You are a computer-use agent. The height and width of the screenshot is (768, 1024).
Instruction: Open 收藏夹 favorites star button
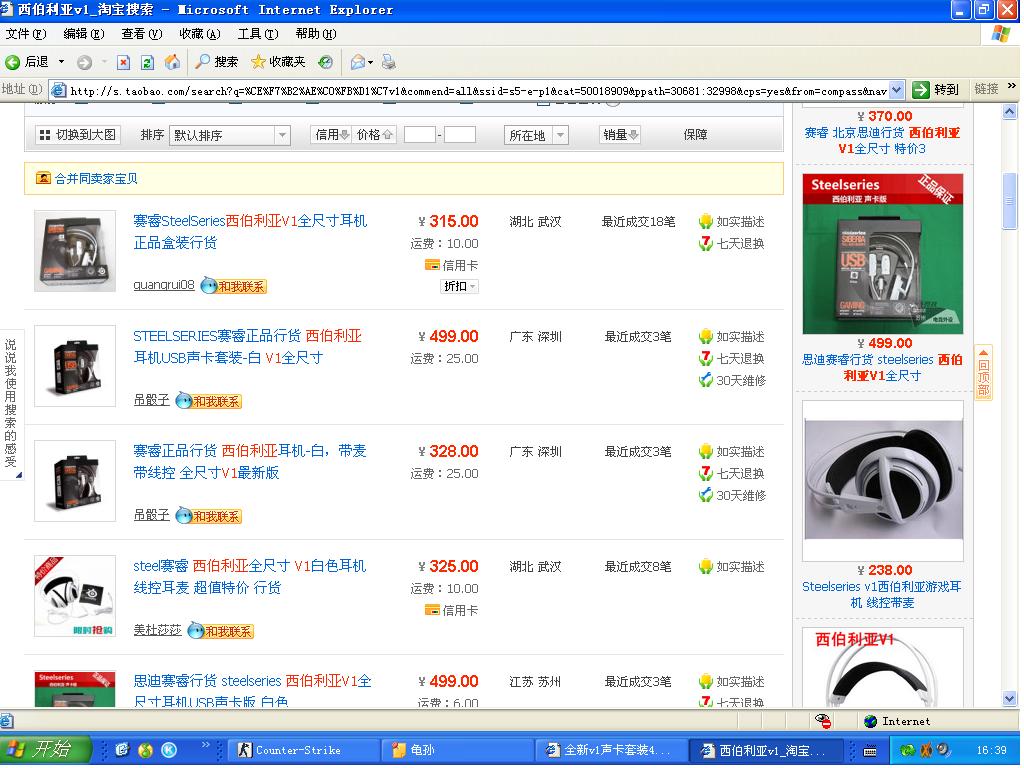click(x=278, y=62)
